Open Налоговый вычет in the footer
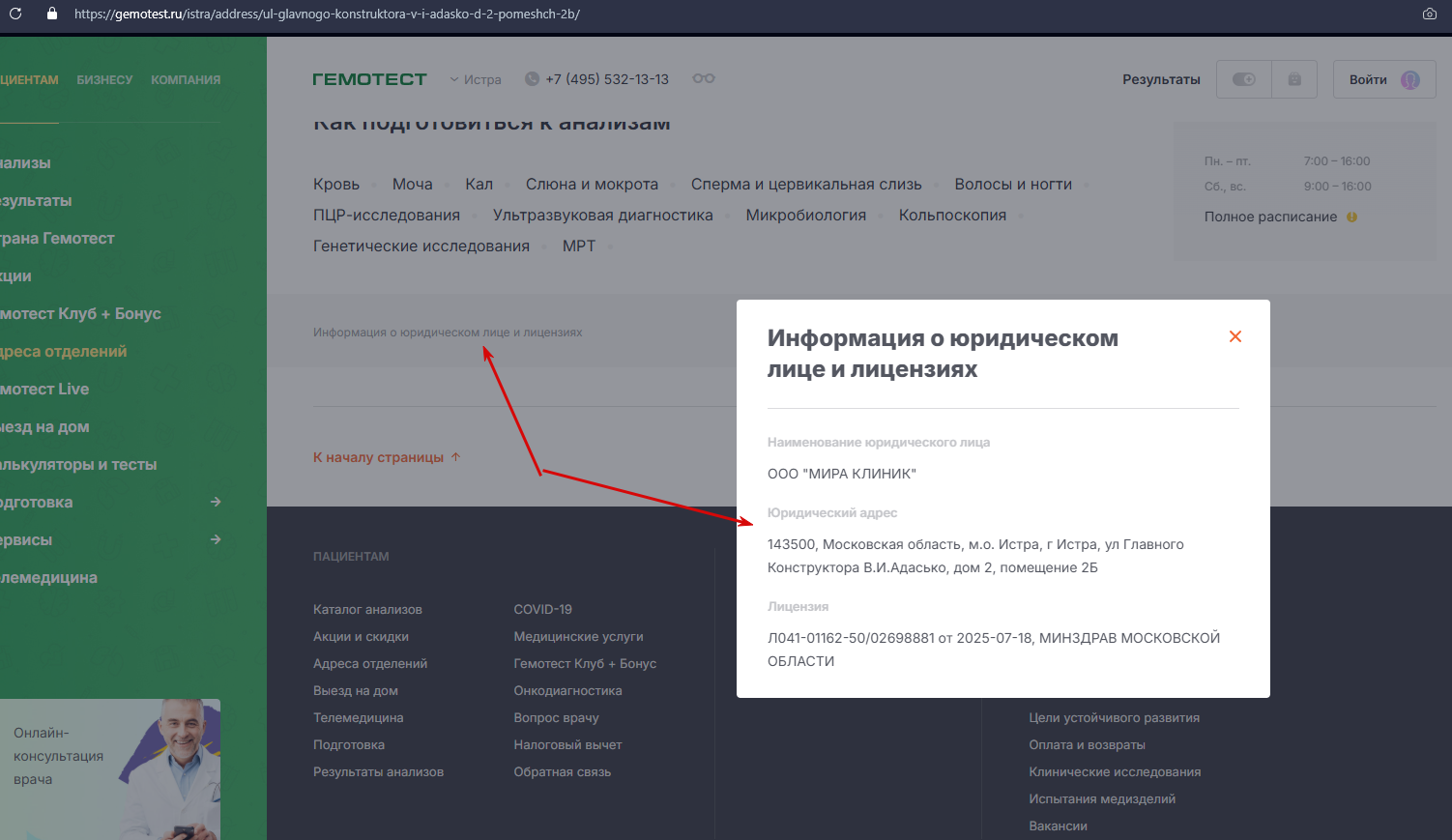Screen dimensions: 1452x840 568,745
